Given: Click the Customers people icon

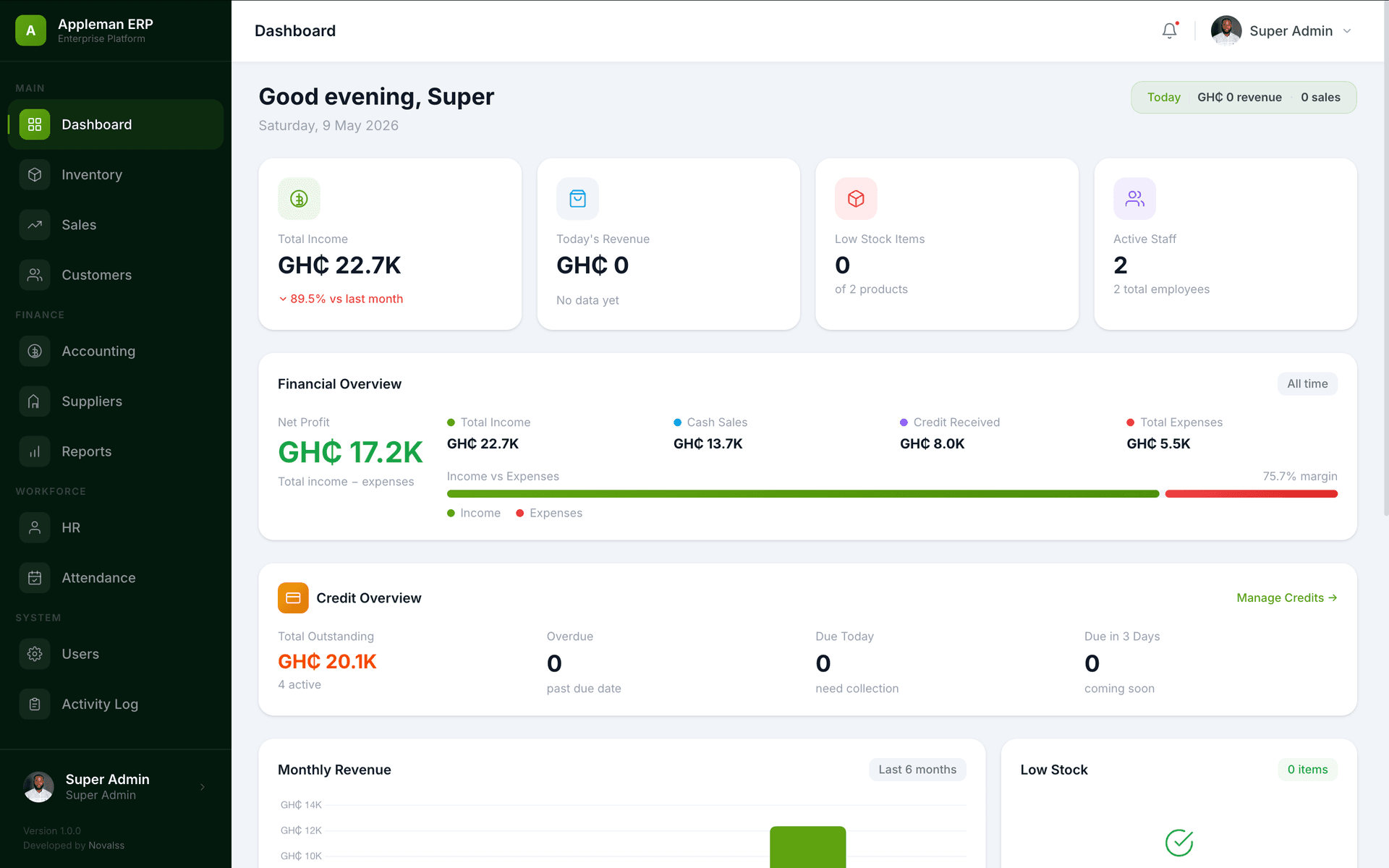Looking at the screenshot, I should 35,275.
